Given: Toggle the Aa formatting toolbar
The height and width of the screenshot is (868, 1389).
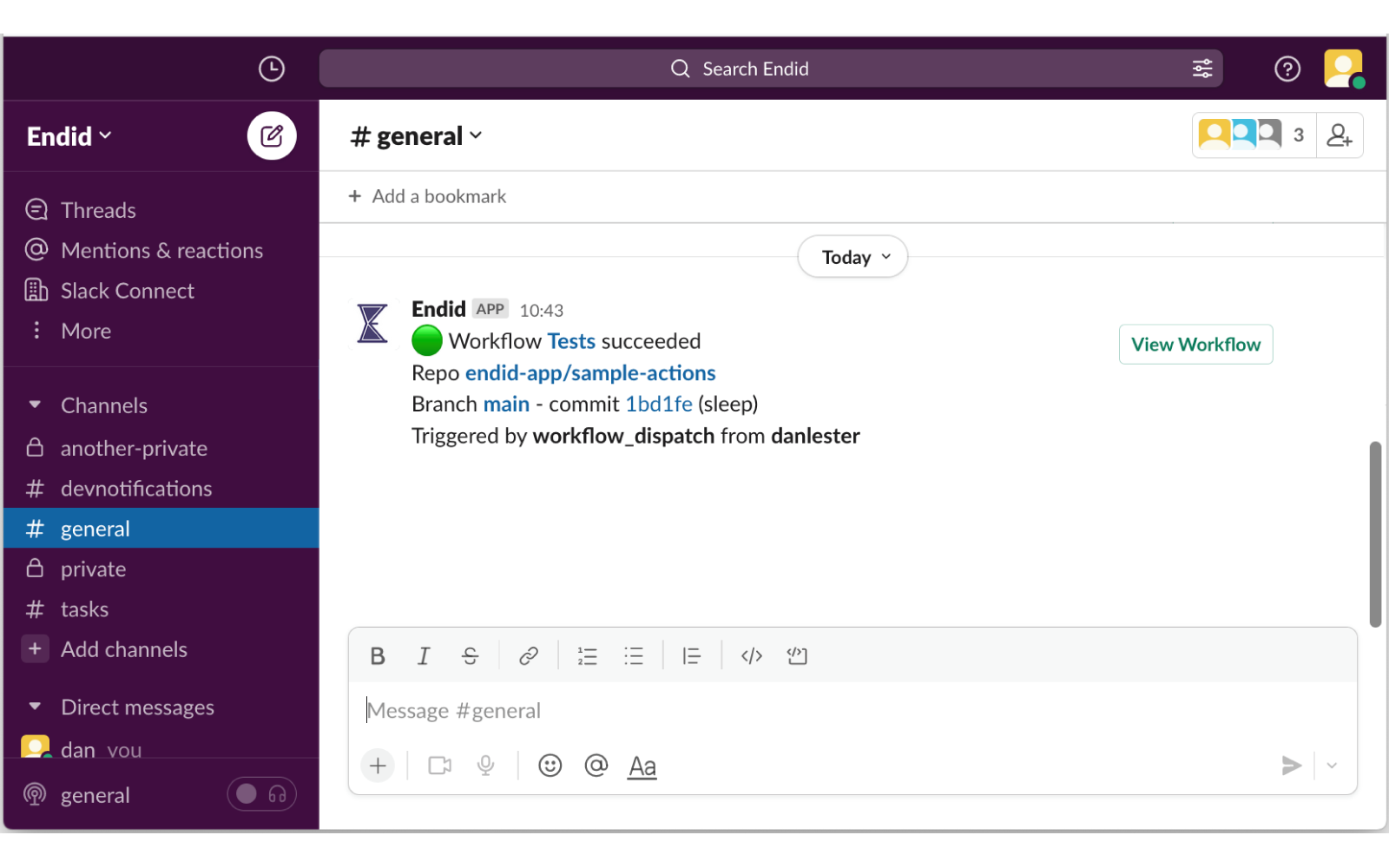Looking at the screenshot, I should [x=642, y=766].
